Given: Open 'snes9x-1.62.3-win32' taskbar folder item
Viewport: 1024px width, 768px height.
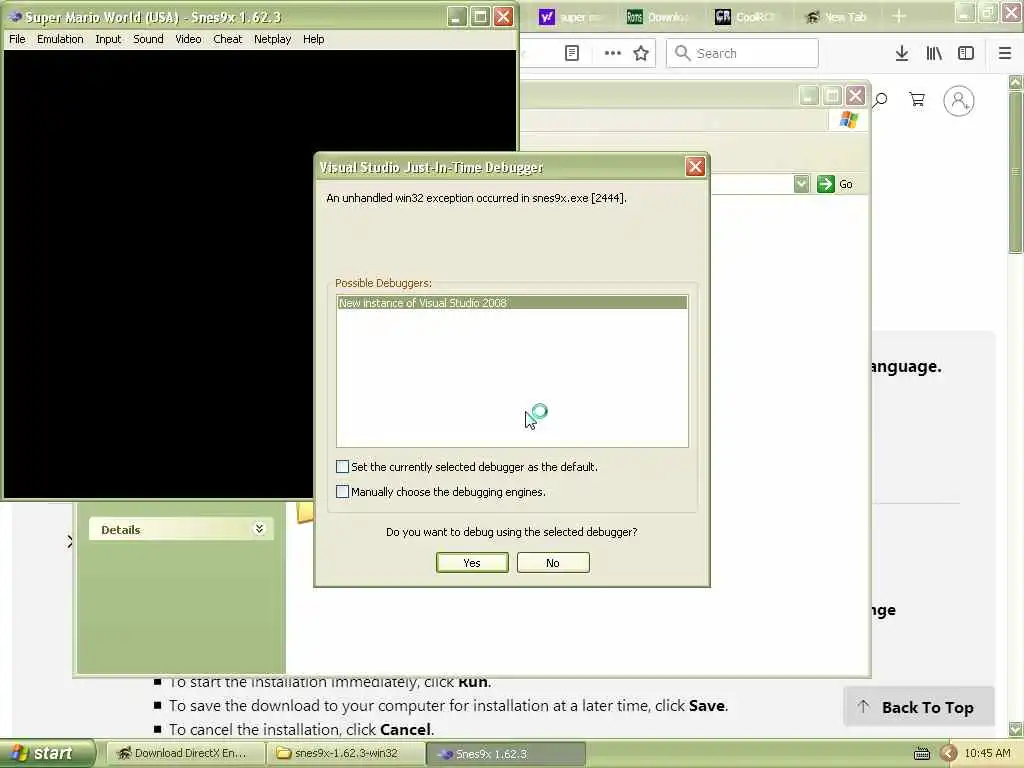Looking at the screenshot, I should (346, 753).
